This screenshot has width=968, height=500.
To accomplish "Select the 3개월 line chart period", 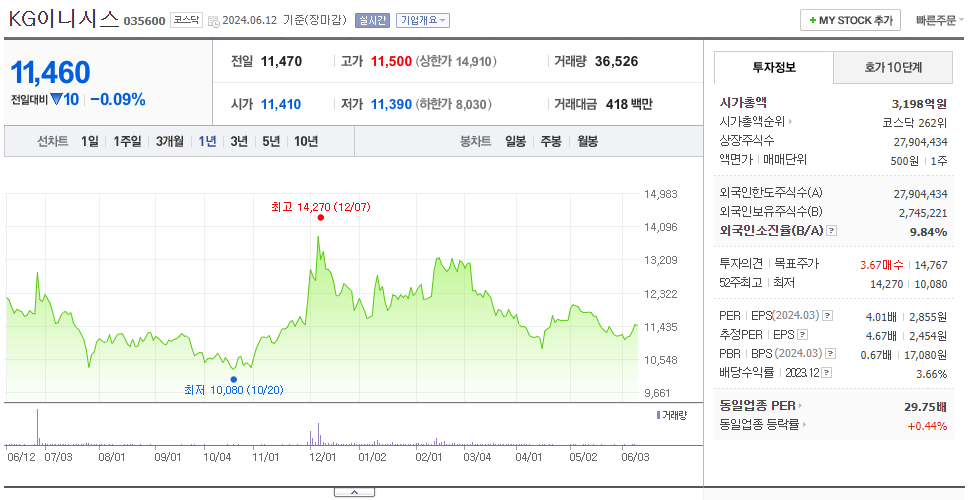I will (x=170, y=141).
